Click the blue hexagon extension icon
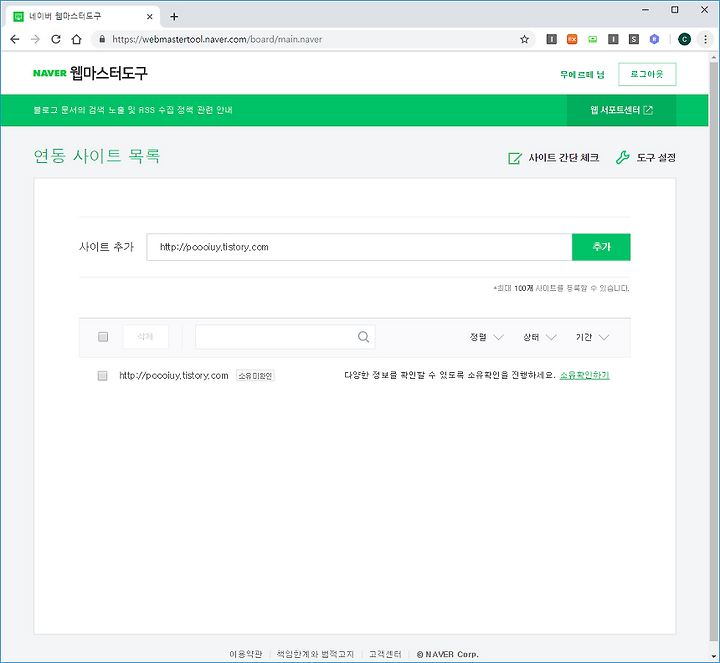Screen dimensions: 720x663 [x=654, y=39]
